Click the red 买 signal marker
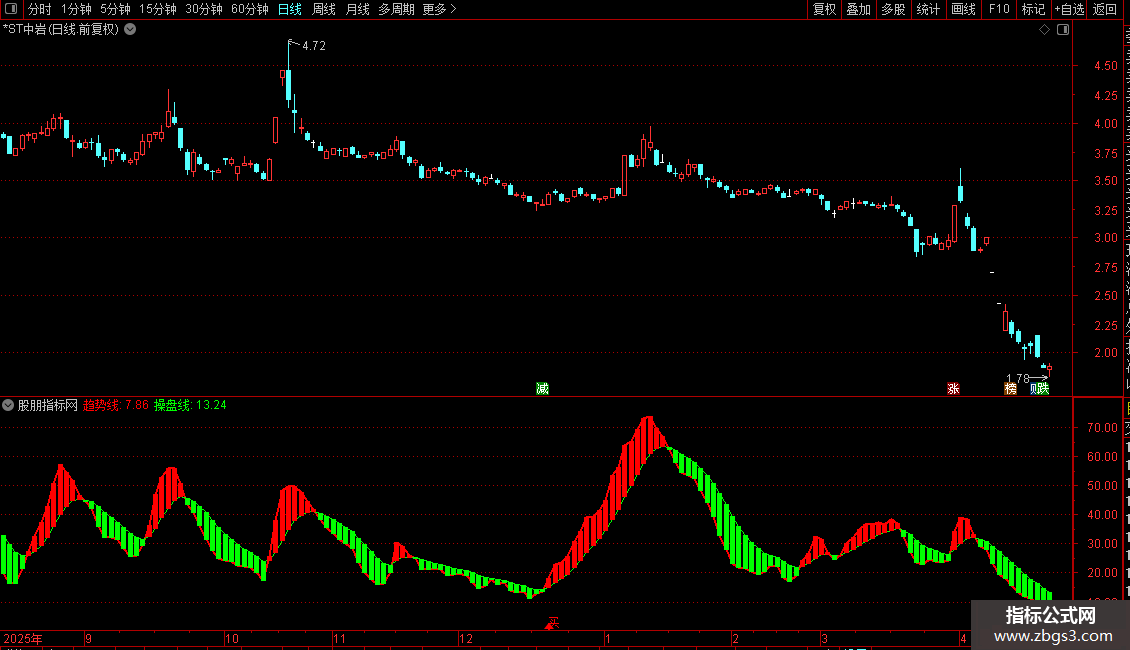This screenshot has width=1130, height=650. click(x=553, y=623)
